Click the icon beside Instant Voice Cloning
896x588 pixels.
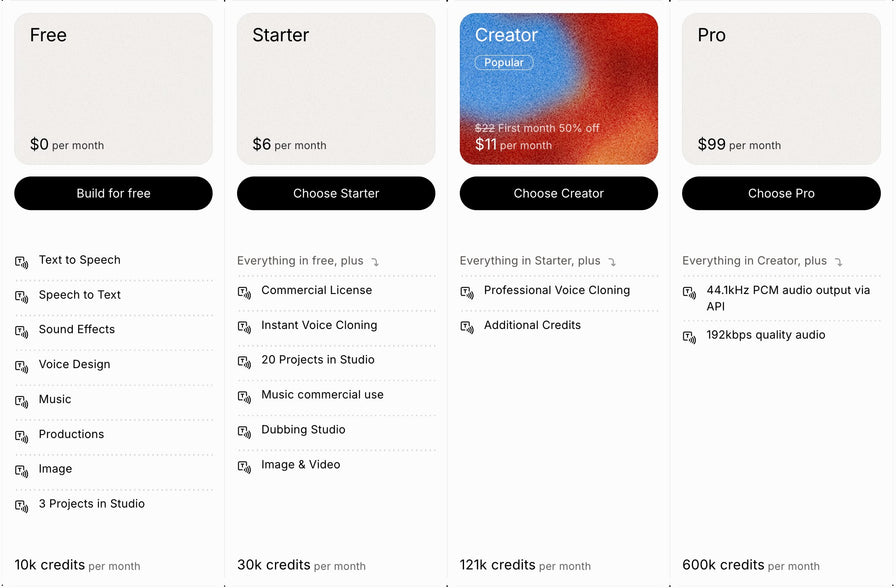pyautogui.click(x=245, y=327)
